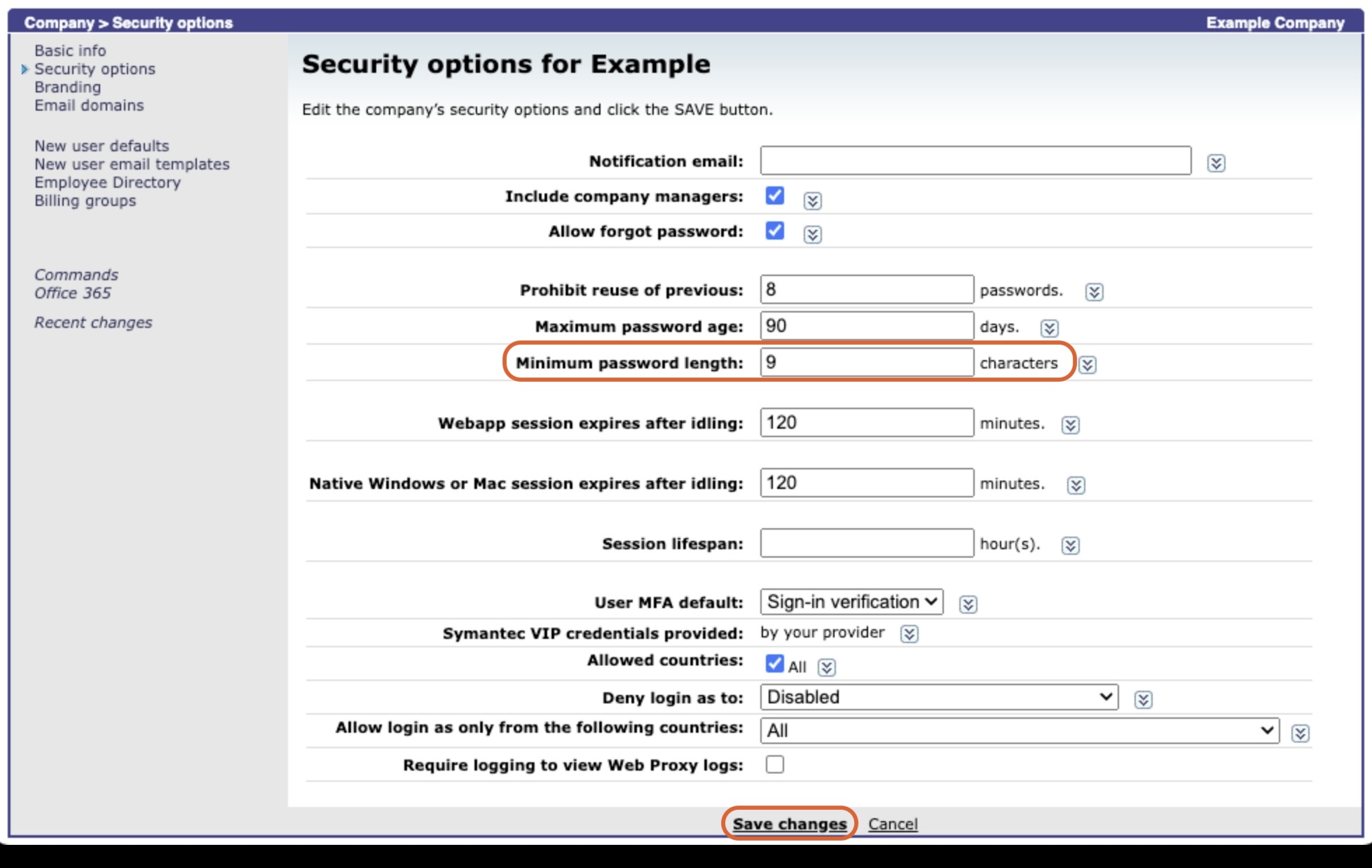Expand help icon for Allow login as countries
Screen dimensions: 1372x868
coord(1300,733)
